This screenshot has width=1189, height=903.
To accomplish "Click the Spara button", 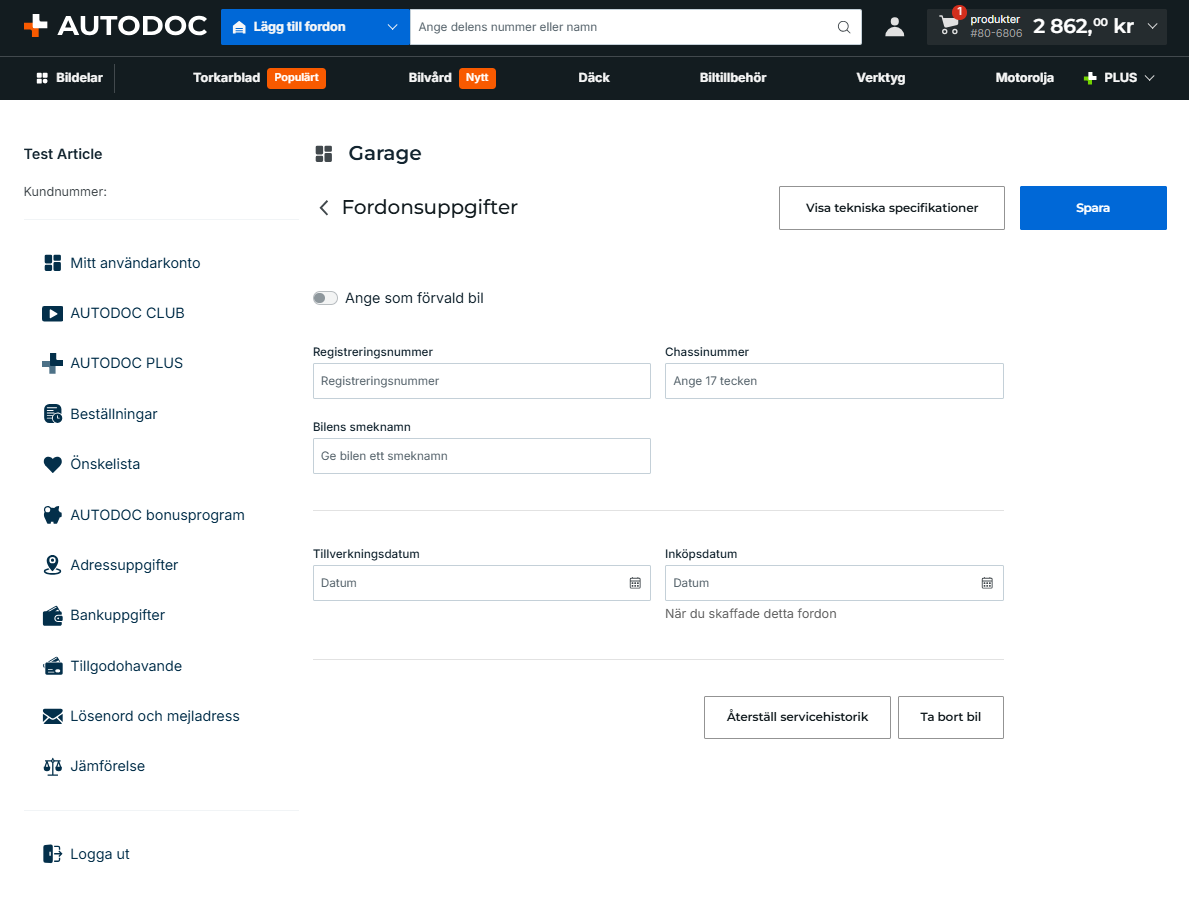I will 1093,208.
